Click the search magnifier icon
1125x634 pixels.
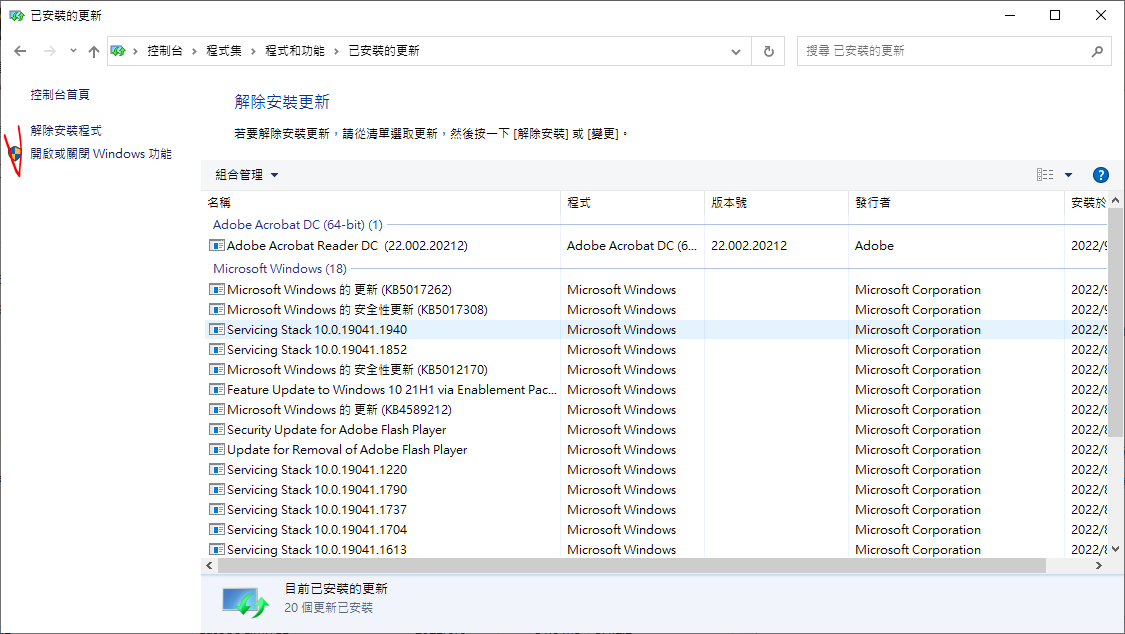point(1097,51)
